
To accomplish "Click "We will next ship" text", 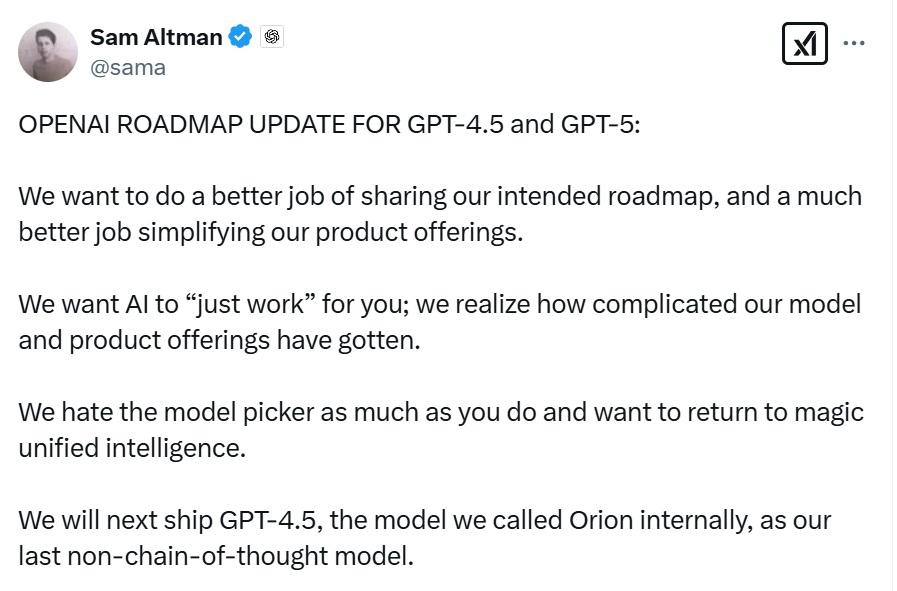I will [115, 520].
